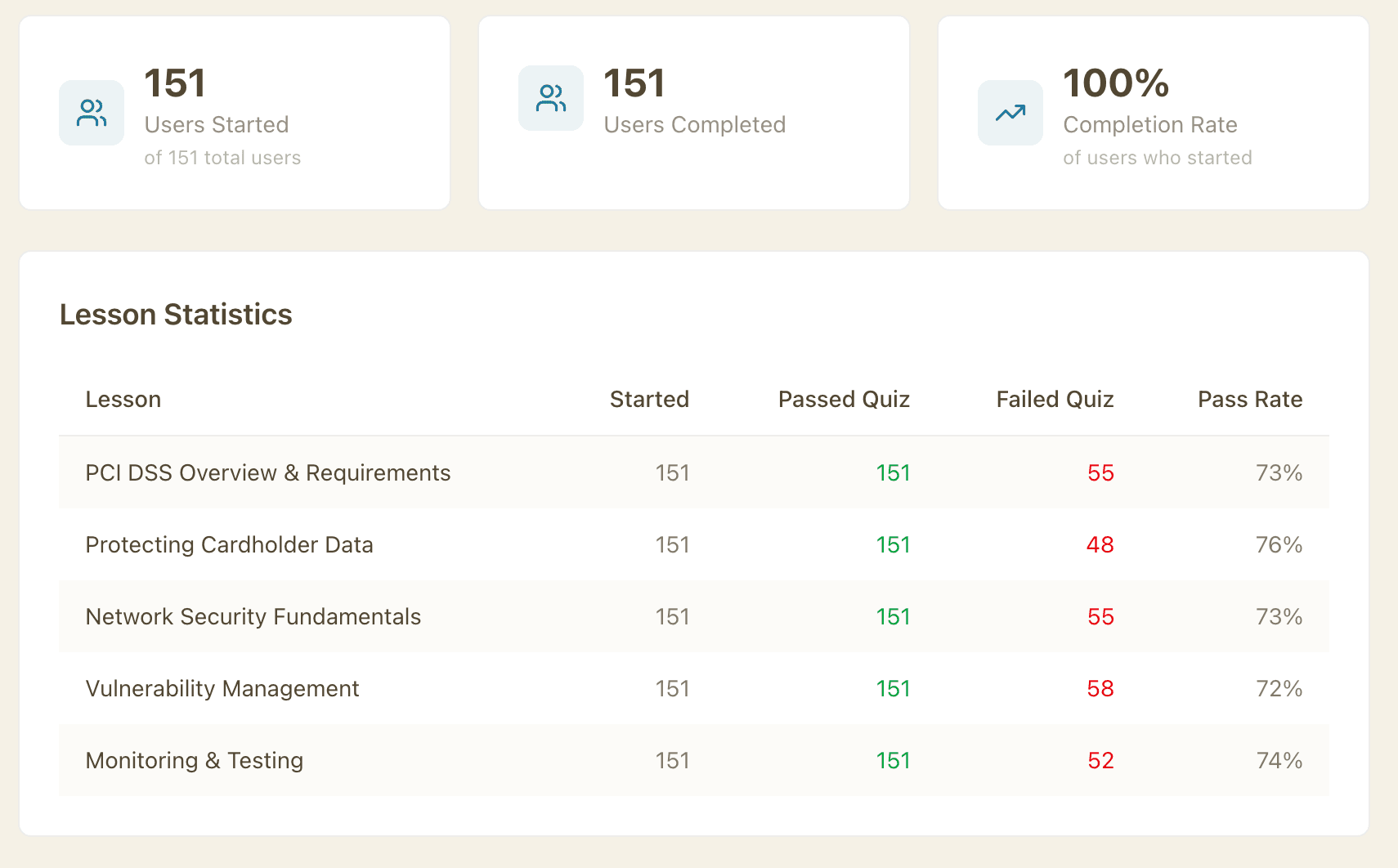
Task: Click the "of 151 total users" subtext
Action: coord(222,158)
